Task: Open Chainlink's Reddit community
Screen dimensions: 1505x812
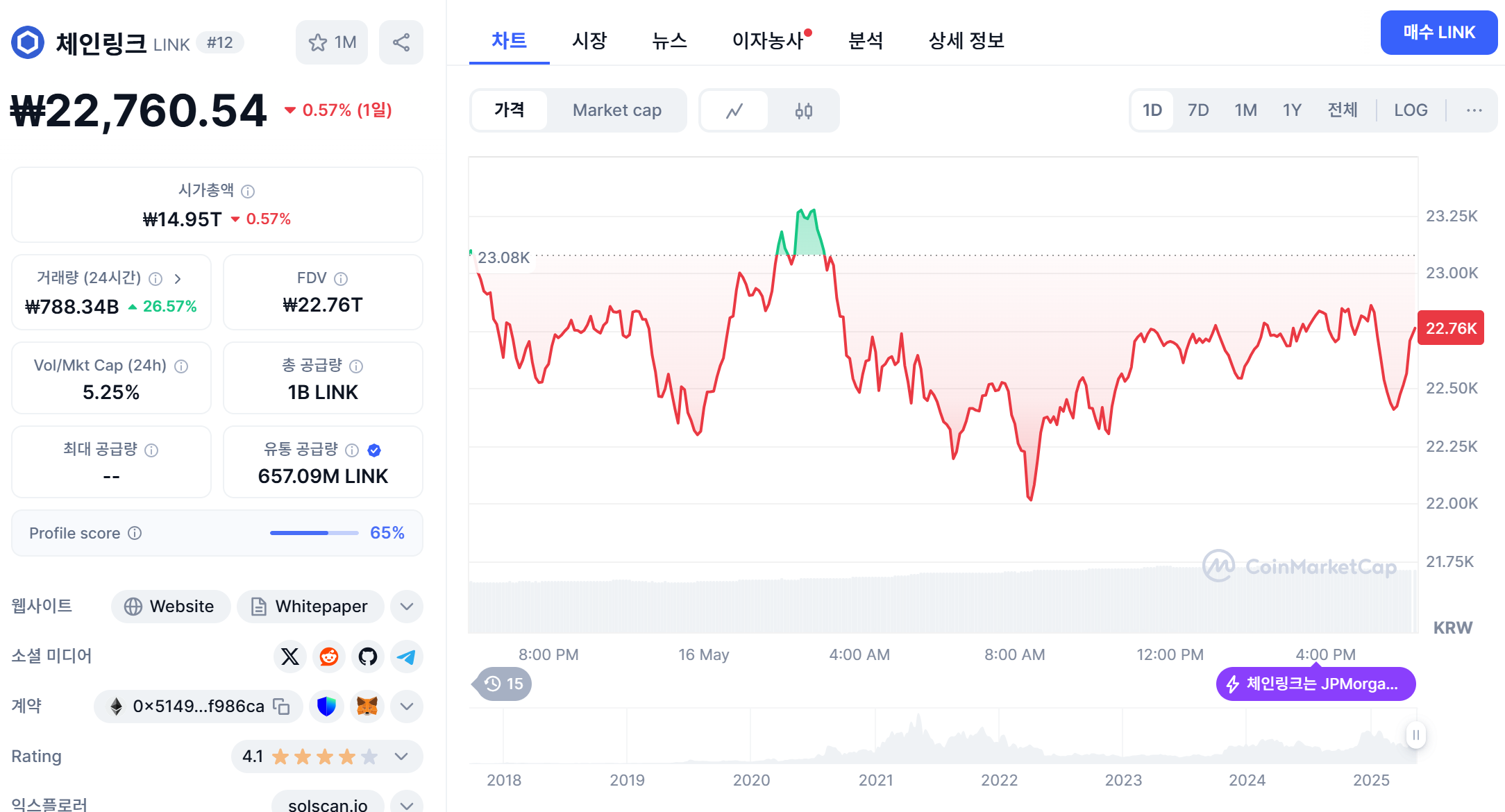Action: 328,657
